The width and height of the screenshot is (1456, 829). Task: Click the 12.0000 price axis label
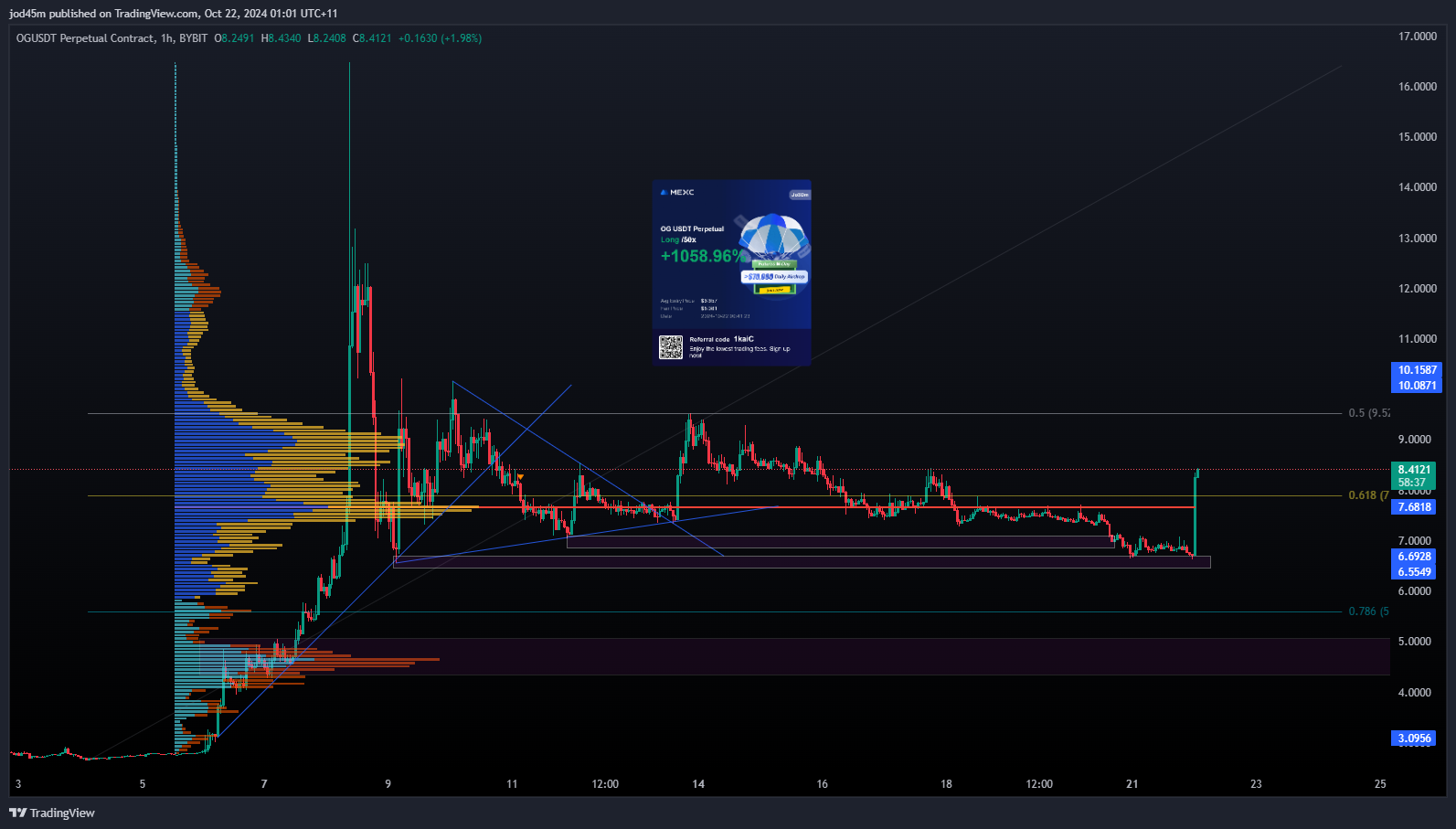[x=1417, y=289]
